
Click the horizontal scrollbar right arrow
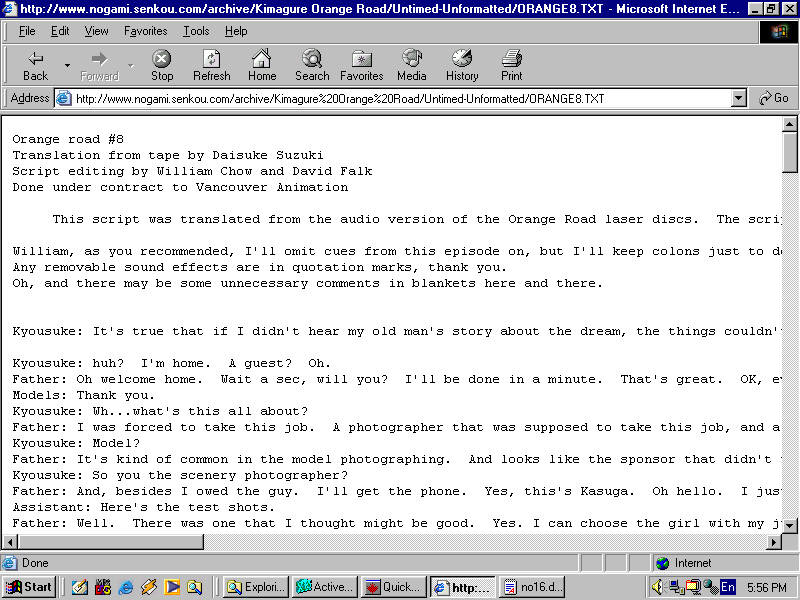[x=773, y=542]
